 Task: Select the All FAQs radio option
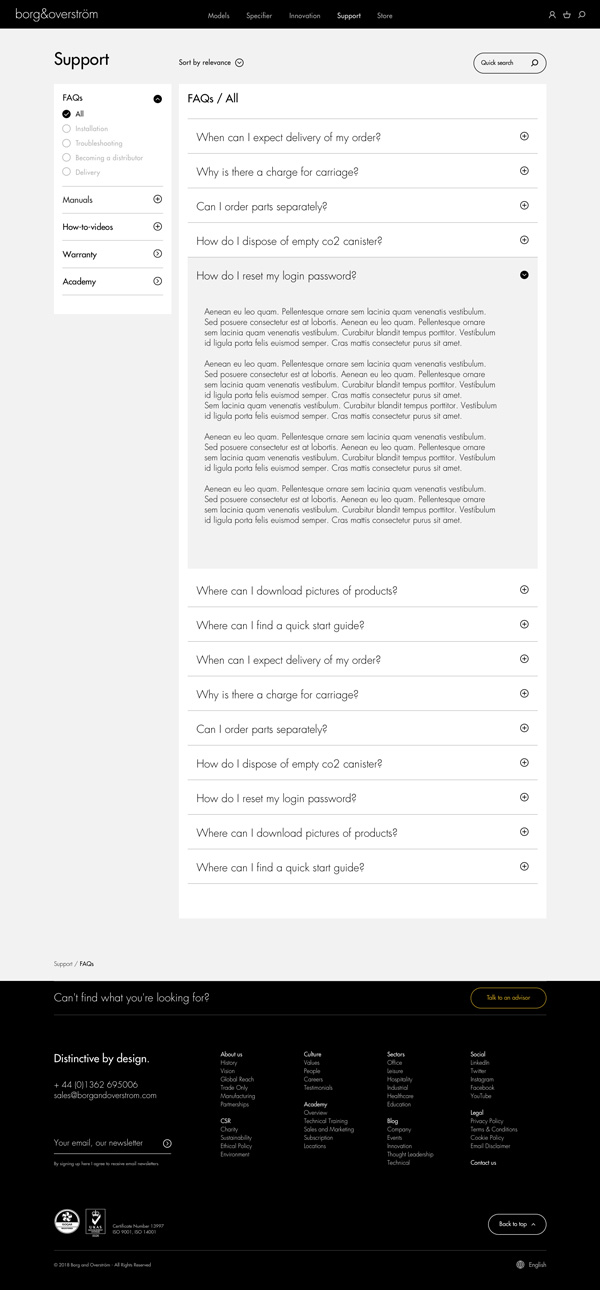67,114
